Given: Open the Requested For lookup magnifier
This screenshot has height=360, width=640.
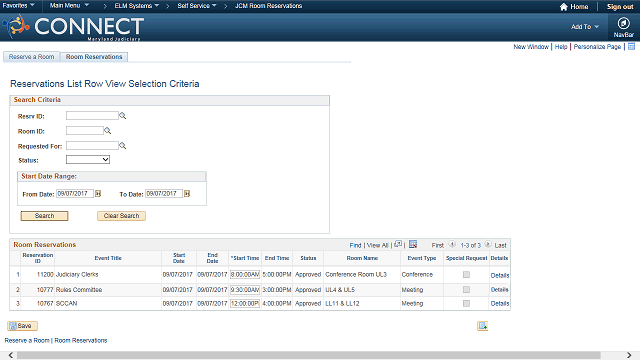Looking at the screenshot, I should [x=122, y=146].
